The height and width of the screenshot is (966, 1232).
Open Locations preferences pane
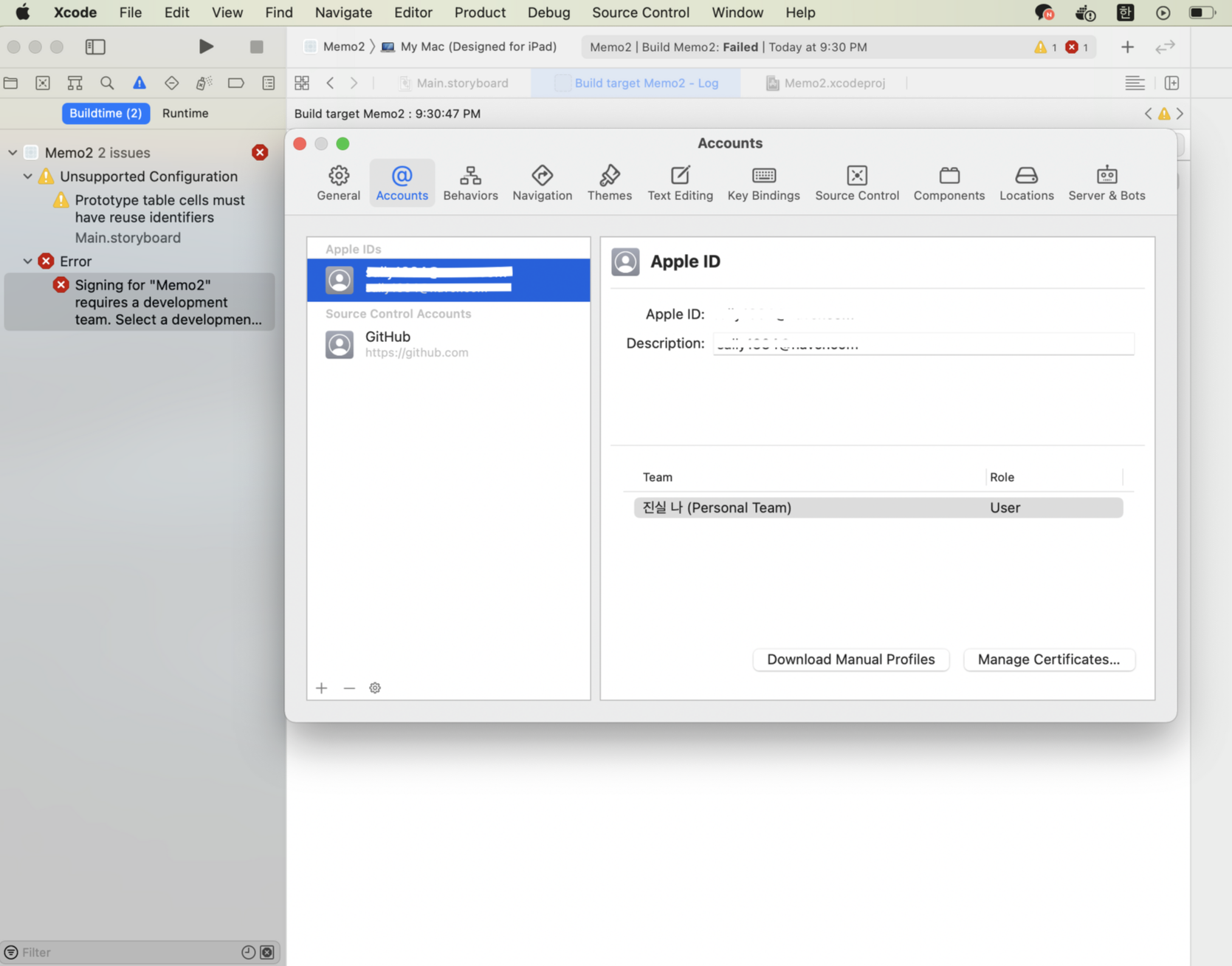click(x=1026, y=182)
